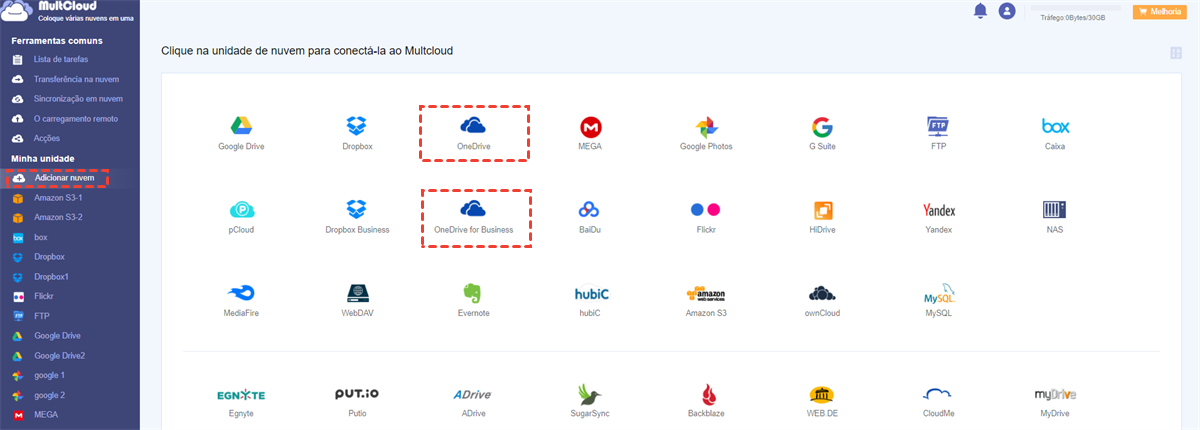Select Evernote cloud icon
The height and width of the screenshot is (430, 1200).
click(474, 293)
